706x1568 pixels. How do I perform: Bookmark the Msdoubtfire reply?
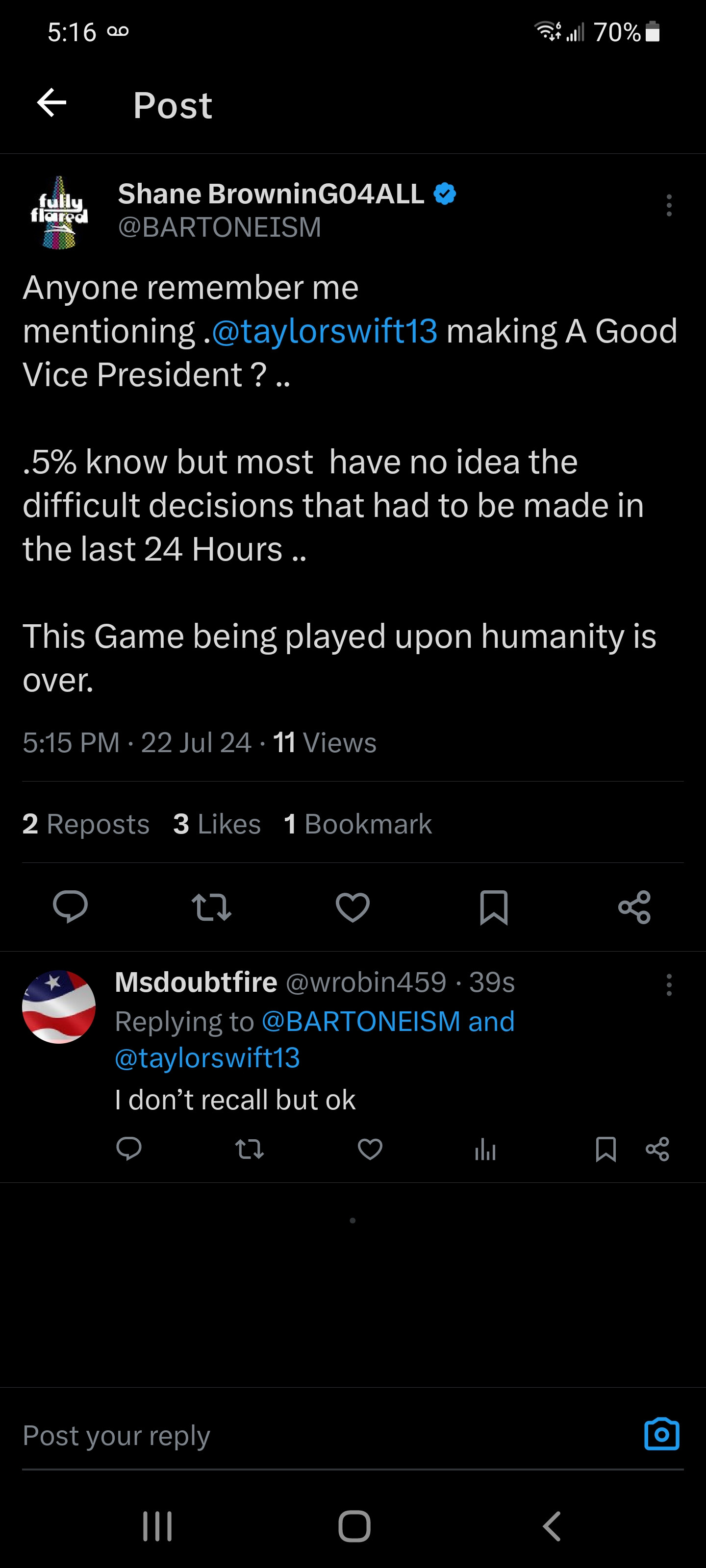(x=605, y=1149)
